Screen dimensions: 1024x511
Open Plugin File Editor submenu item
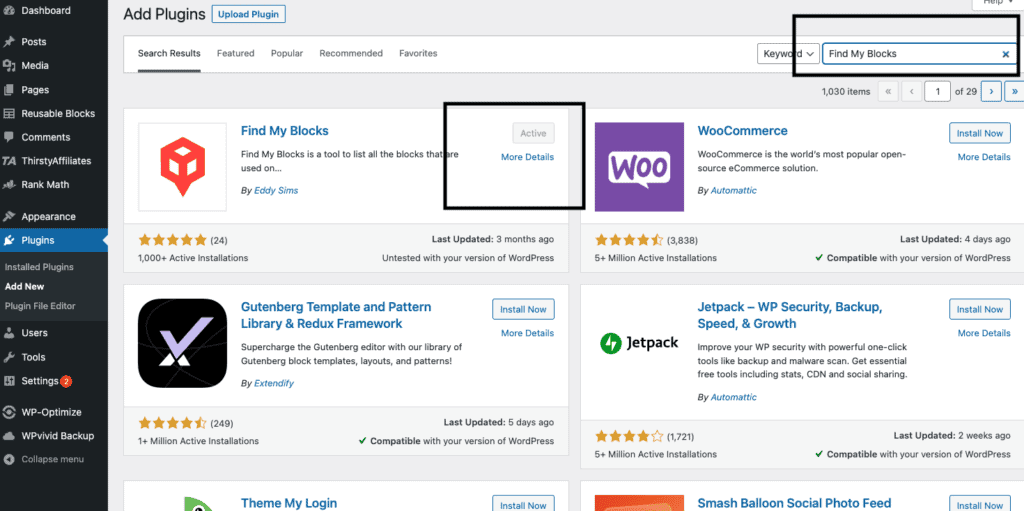[x=40, y=306]
